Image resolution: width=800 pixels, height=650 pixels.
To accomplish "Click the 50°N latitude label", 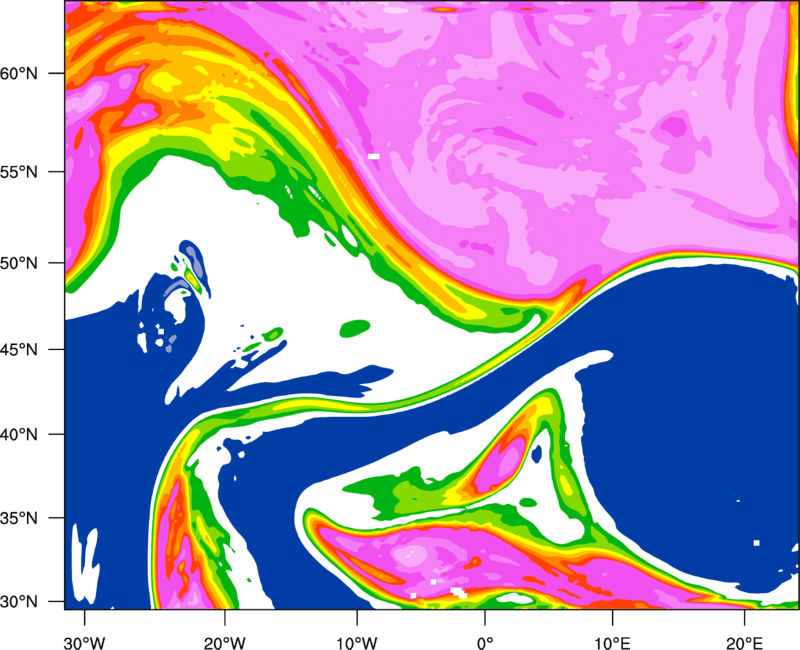I will point(19,264).
